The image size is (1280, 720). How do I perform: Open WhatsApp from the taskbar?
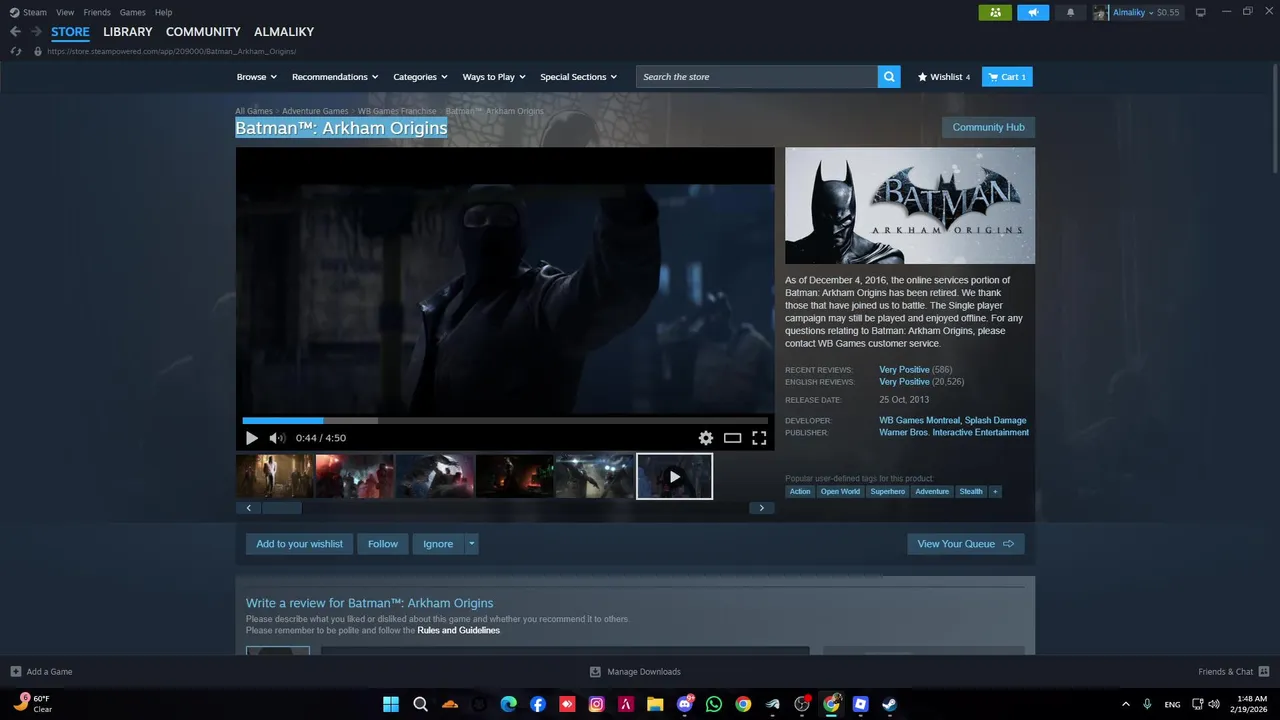[714, 704]
